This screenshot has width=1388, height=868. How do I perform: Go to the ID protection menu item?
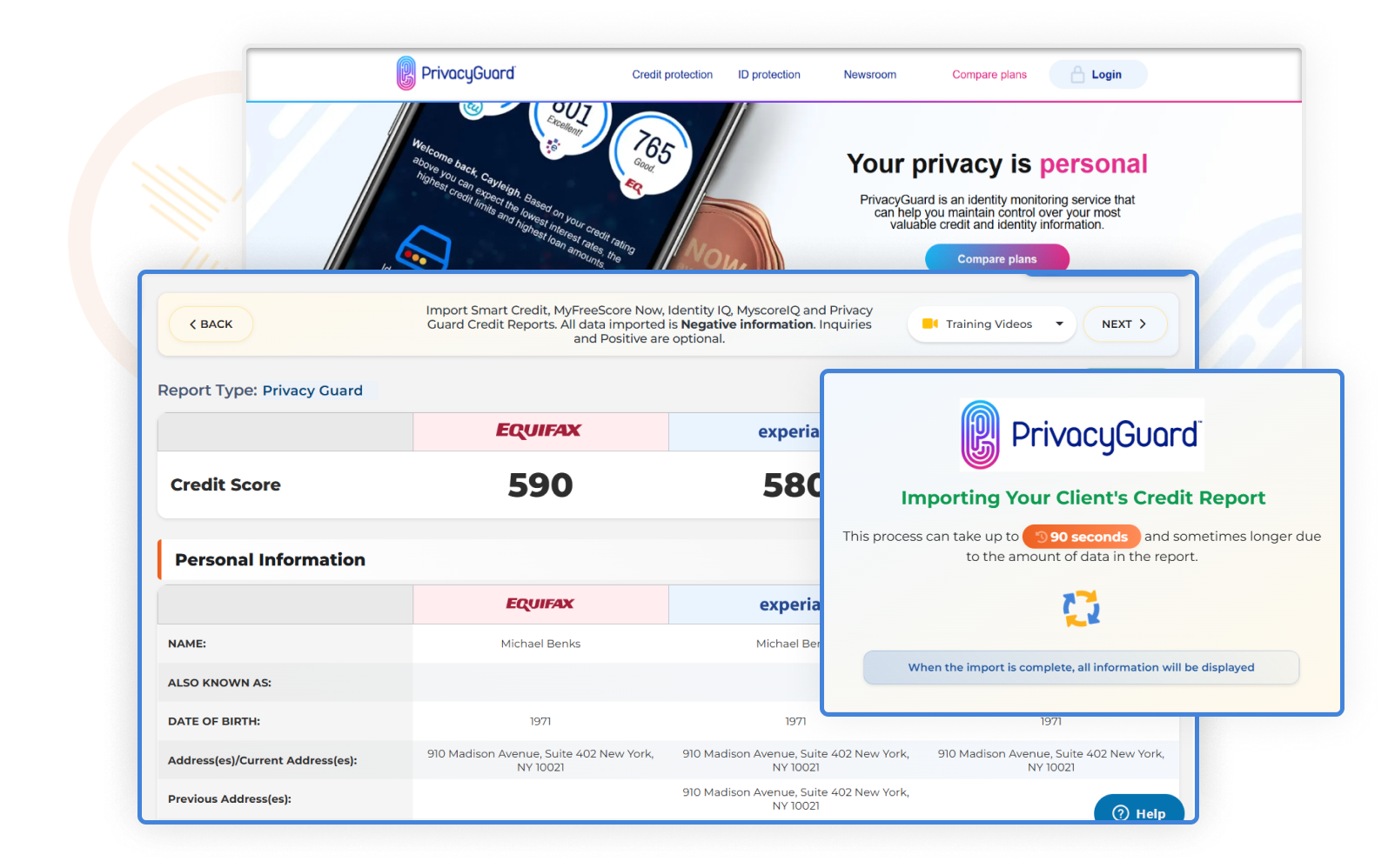[769, 75]
